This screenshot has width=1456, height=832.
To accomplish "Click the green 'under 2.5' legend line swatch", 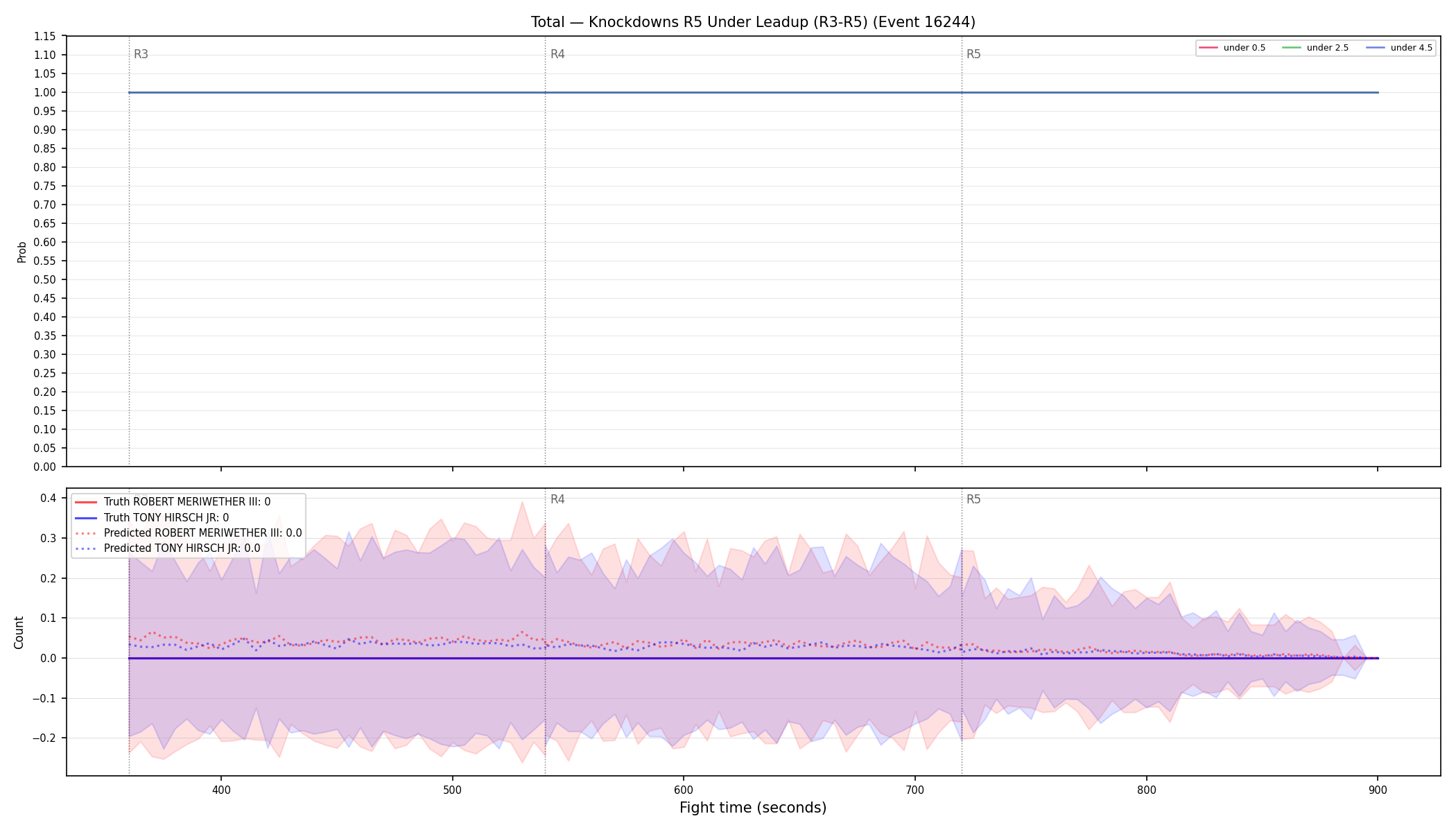I will tap(1292, 48).
